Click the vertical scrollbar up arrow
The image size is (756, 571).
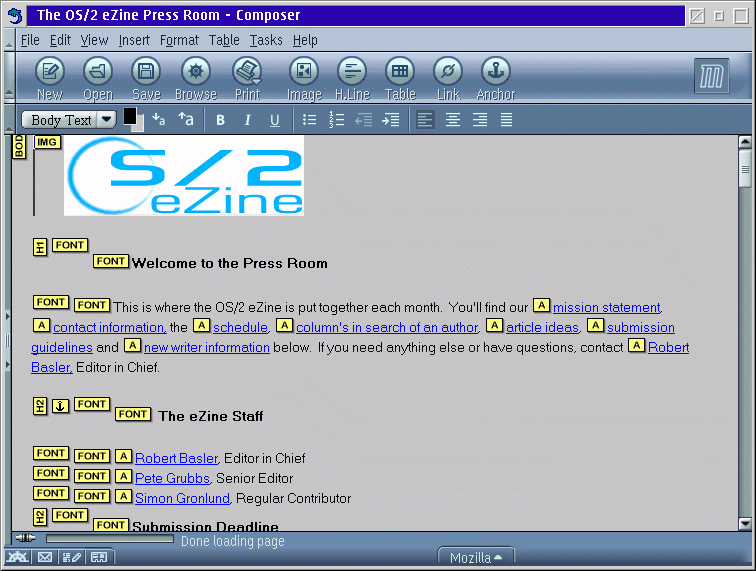coord(744,142)
